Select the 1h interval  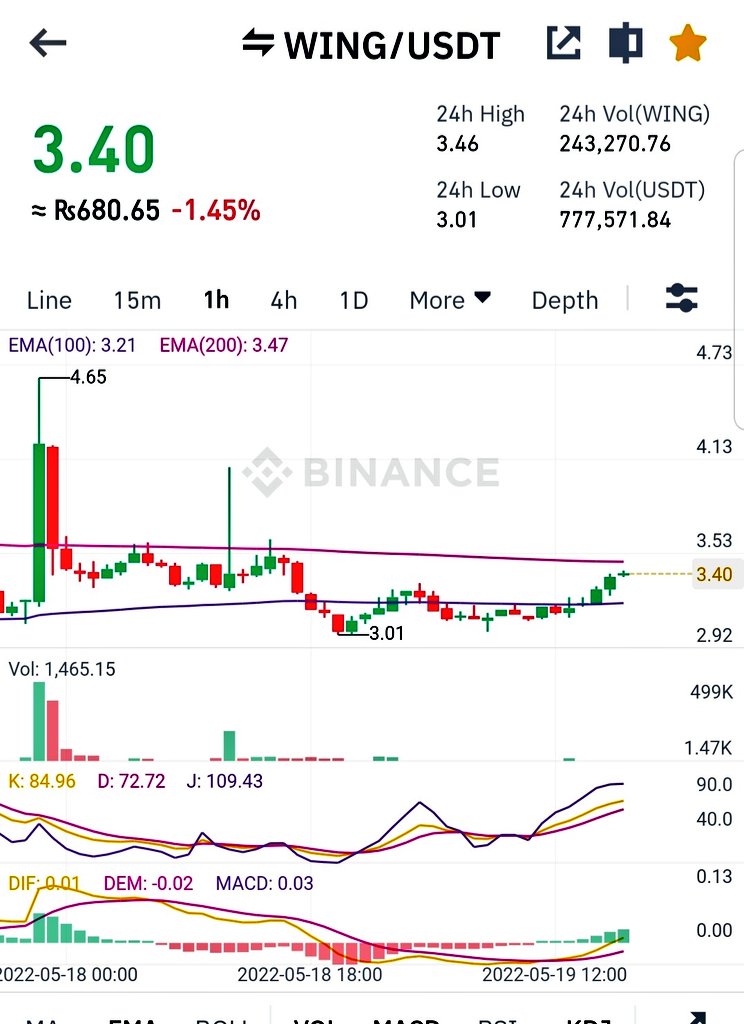[216, 300]
